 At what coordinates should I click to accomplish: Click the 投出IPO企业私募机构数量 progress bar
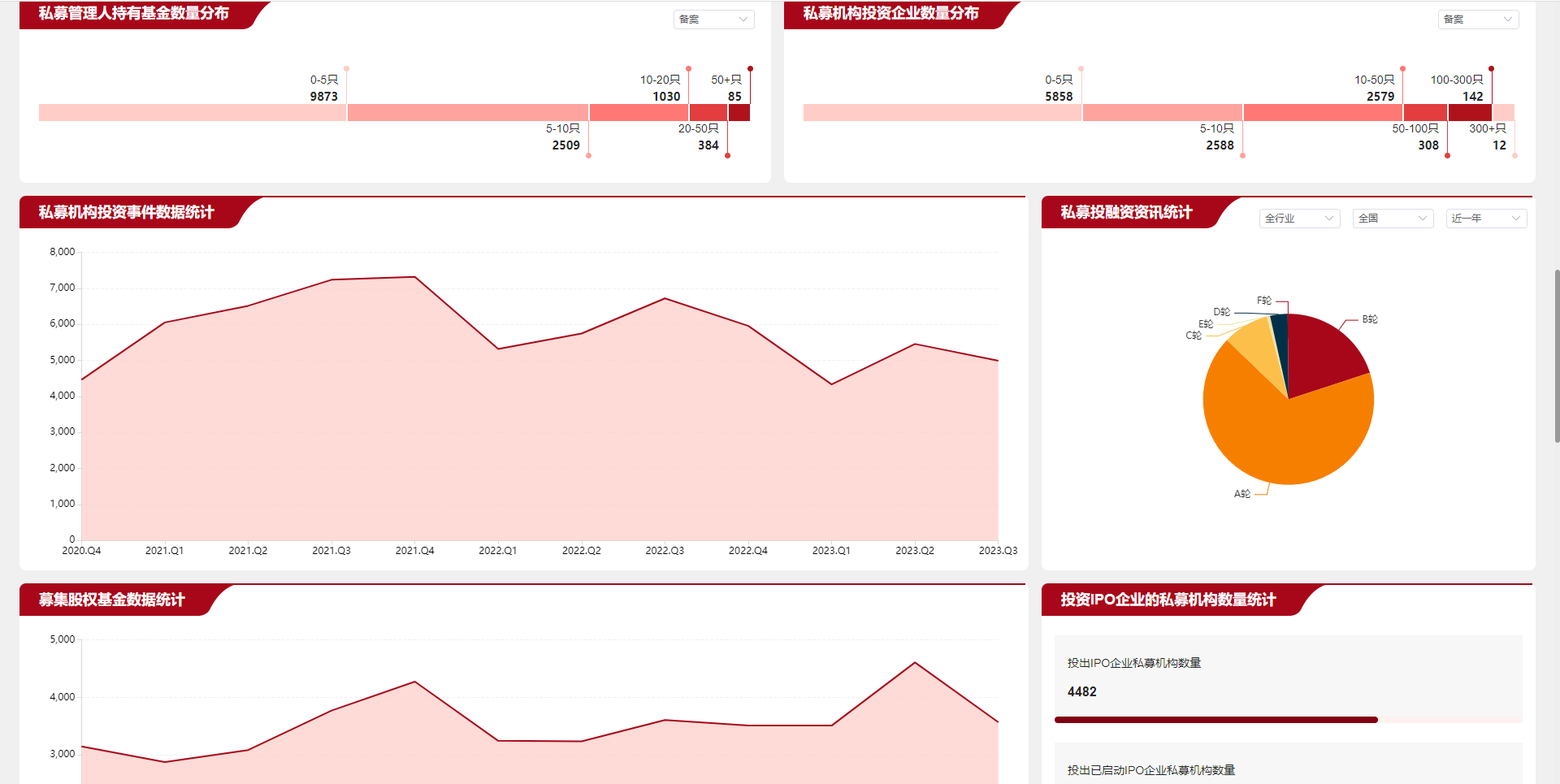[1288, 720]
